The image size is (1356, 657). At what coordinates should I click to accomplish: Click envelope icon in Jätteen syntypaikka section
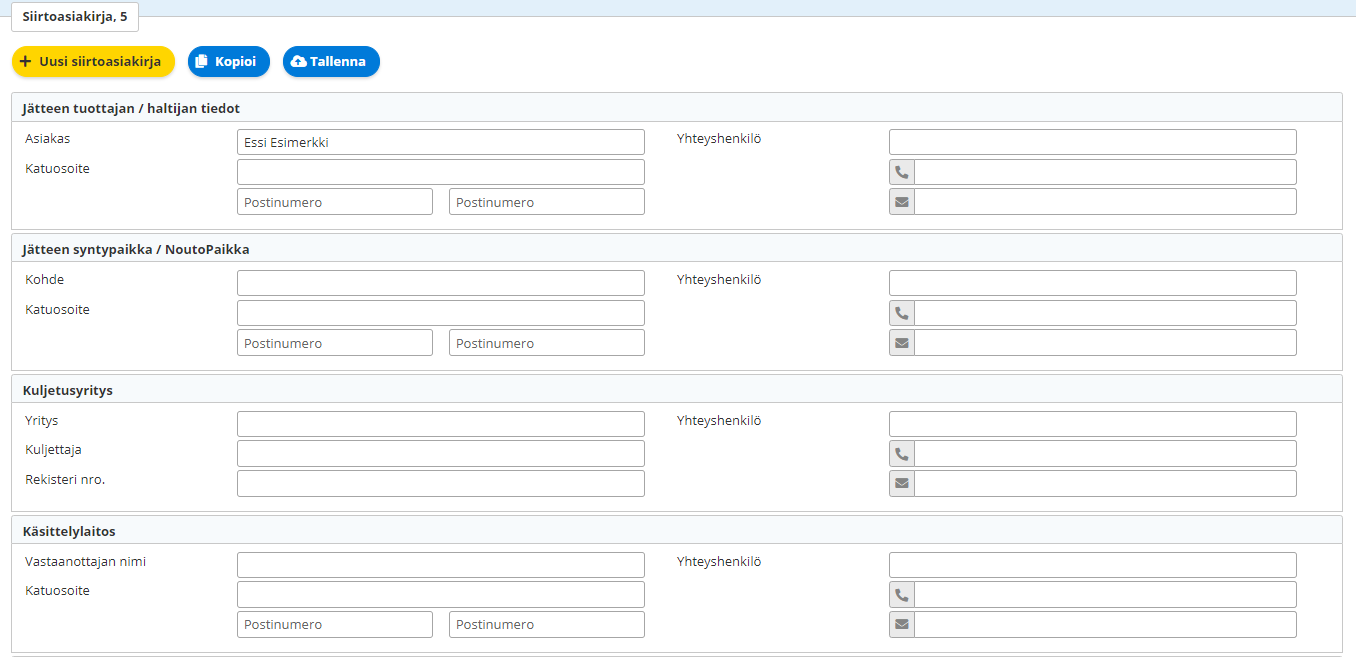902,343
